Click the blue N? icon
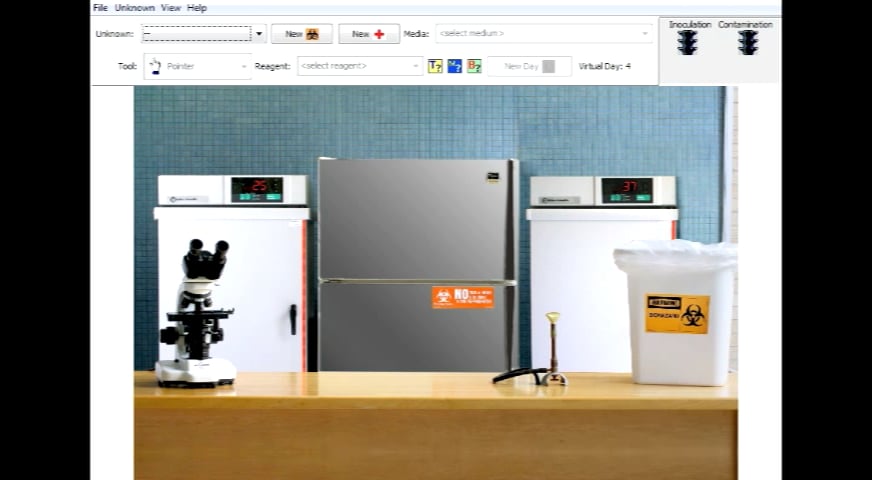Screen dimensions: 872x480 pyautogui.click(x=454, y=66)
